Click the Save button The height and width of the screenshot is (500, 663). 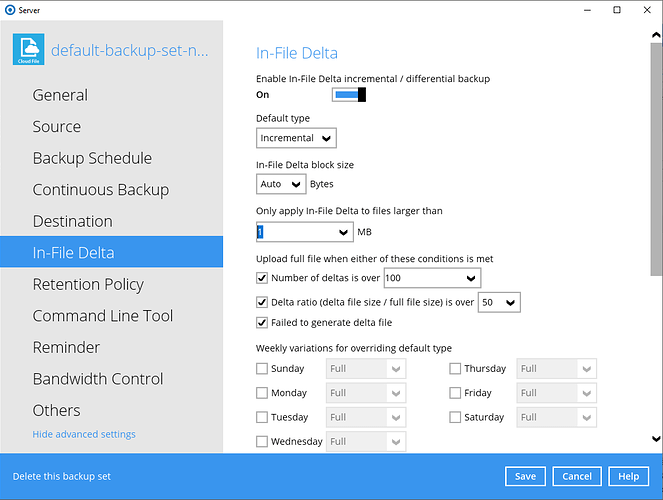coord(525,476)
